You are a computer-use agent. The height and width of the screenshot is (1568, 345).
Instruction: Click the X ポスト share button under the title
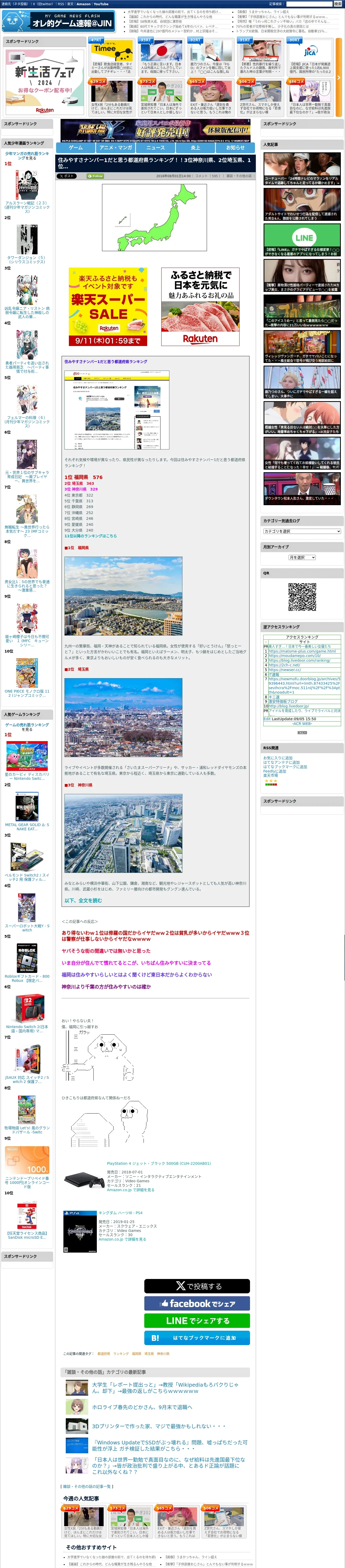click(x=67, y=176)
